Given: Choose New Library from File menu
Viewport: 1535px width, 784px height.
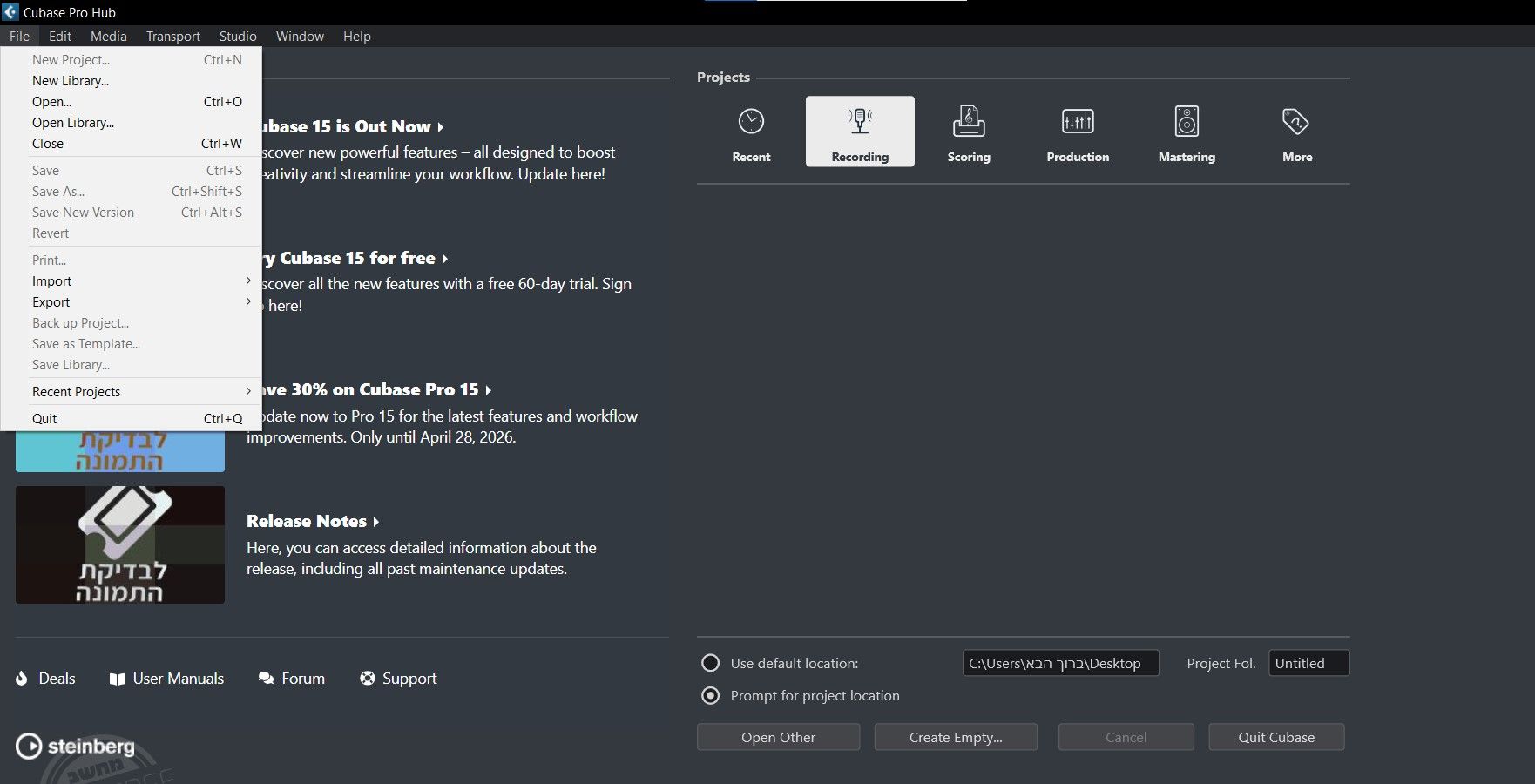Looking at the screenshot, I should click(71, 81).
